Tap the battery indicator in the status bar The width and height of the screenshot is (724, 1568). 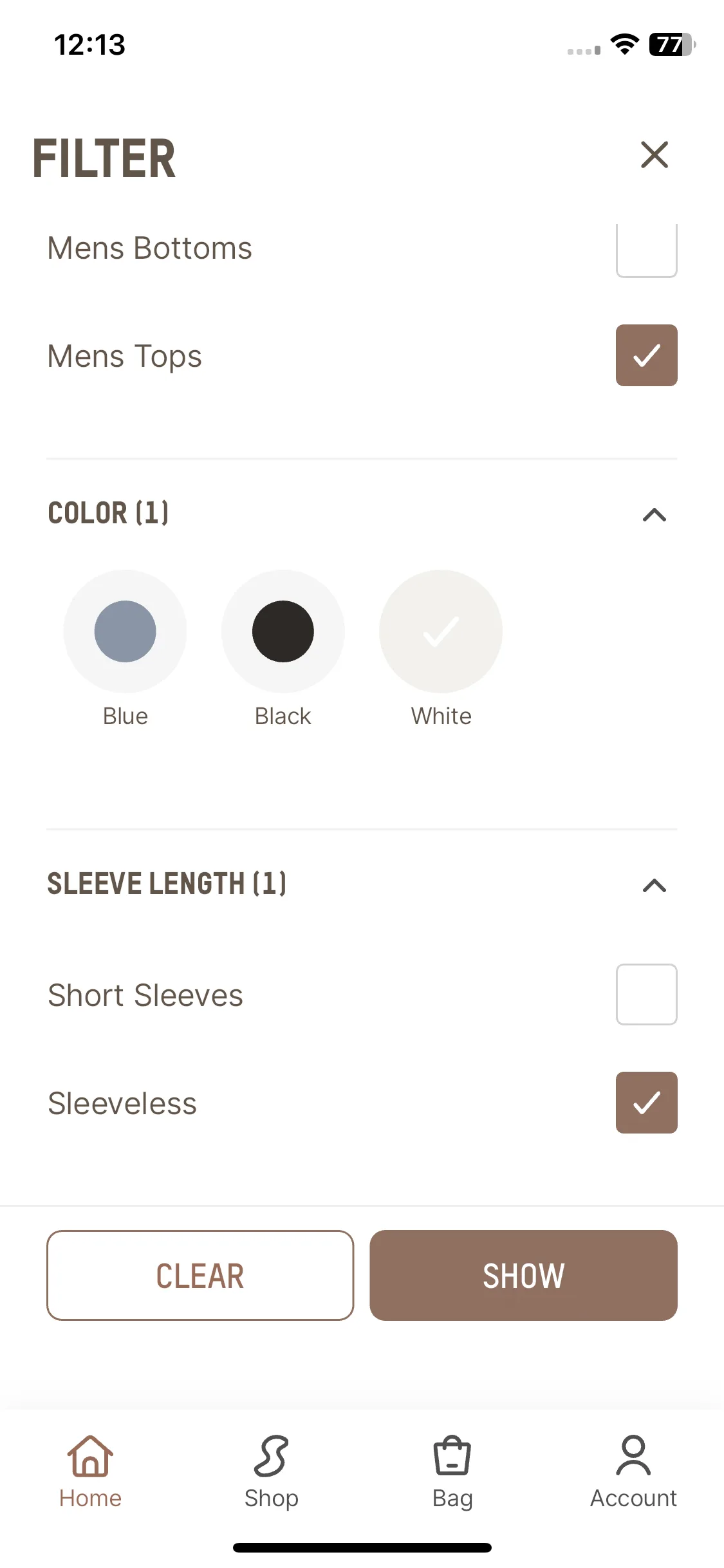pyautogui.click(x=673, y=44)
